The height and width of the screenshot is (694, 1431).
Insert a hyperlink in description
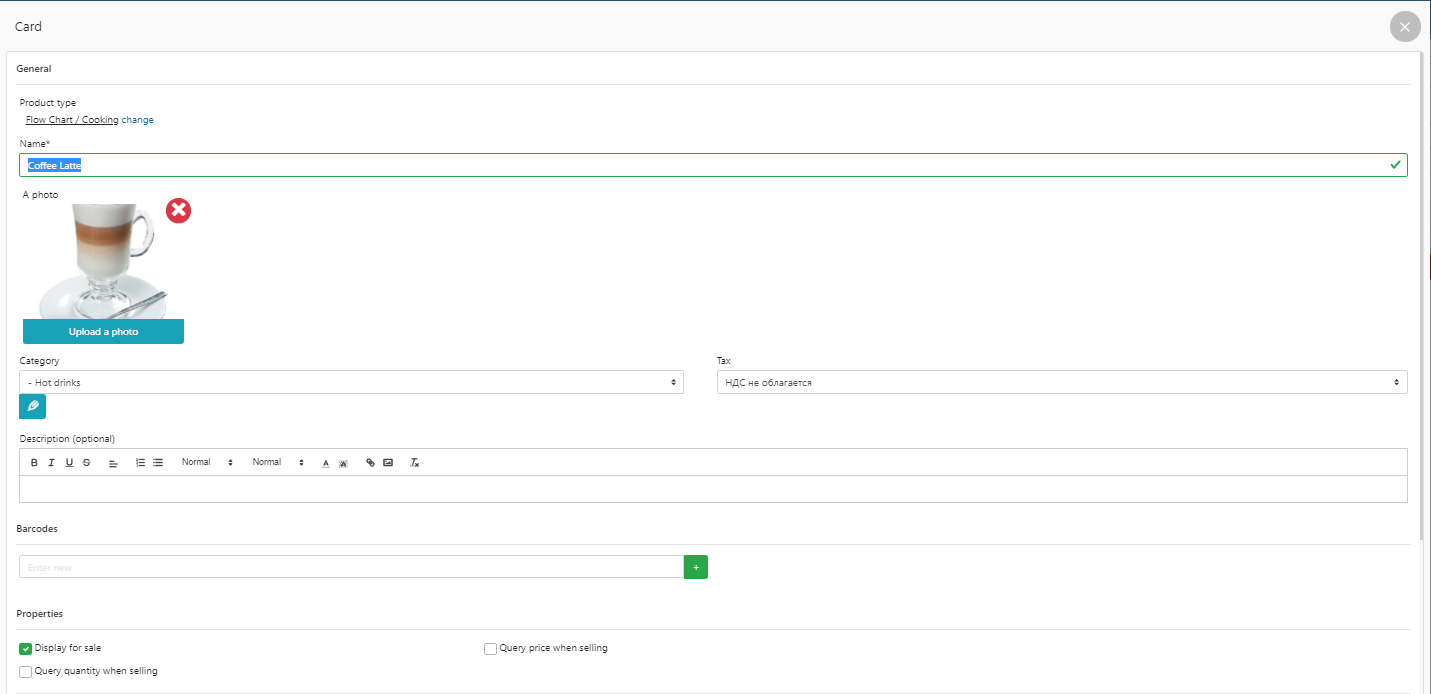pos(370,463)
